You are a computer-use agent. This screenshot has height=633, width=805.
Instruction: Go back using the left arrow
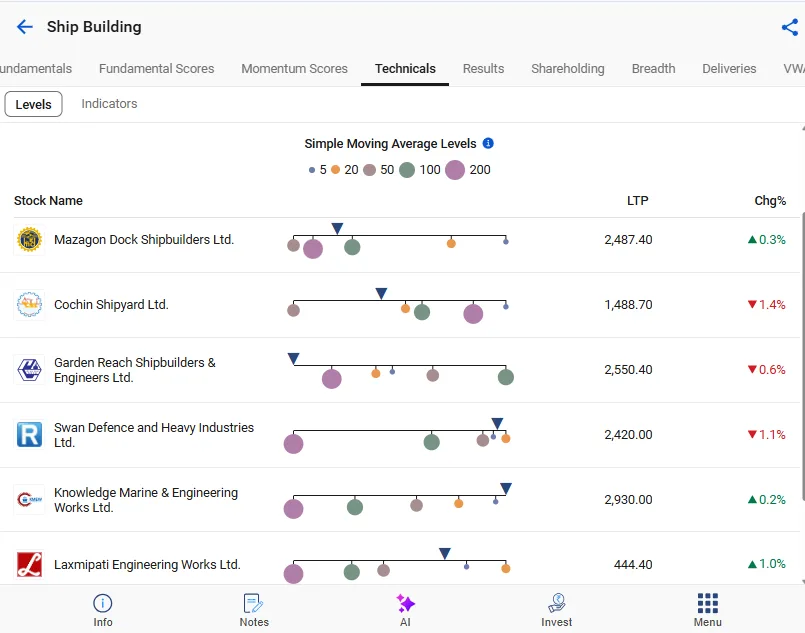tap(24, 27)
